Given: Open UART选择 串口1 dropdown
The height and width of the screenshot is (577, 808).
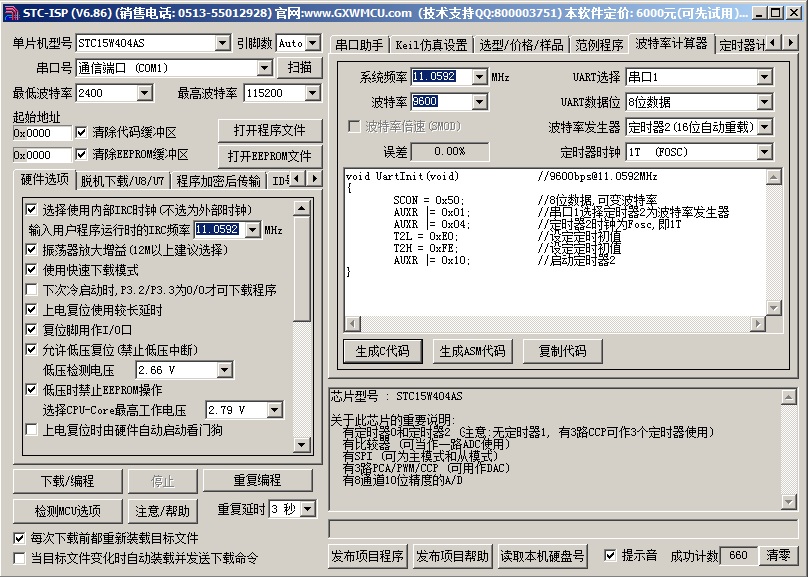Looking at the screenshot, I should pyautogui.click(x=765, y=77).
